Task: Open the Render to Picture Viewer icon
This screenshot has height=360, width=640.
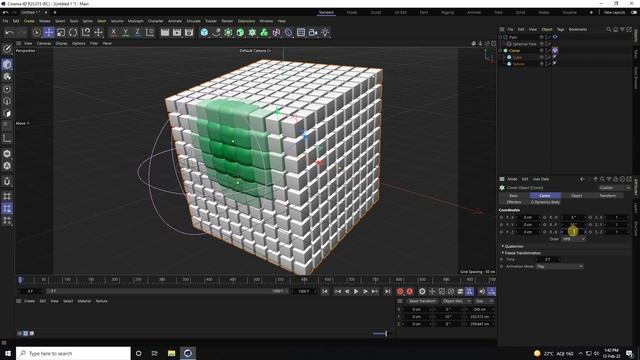Action: click(x=177, y=32)
